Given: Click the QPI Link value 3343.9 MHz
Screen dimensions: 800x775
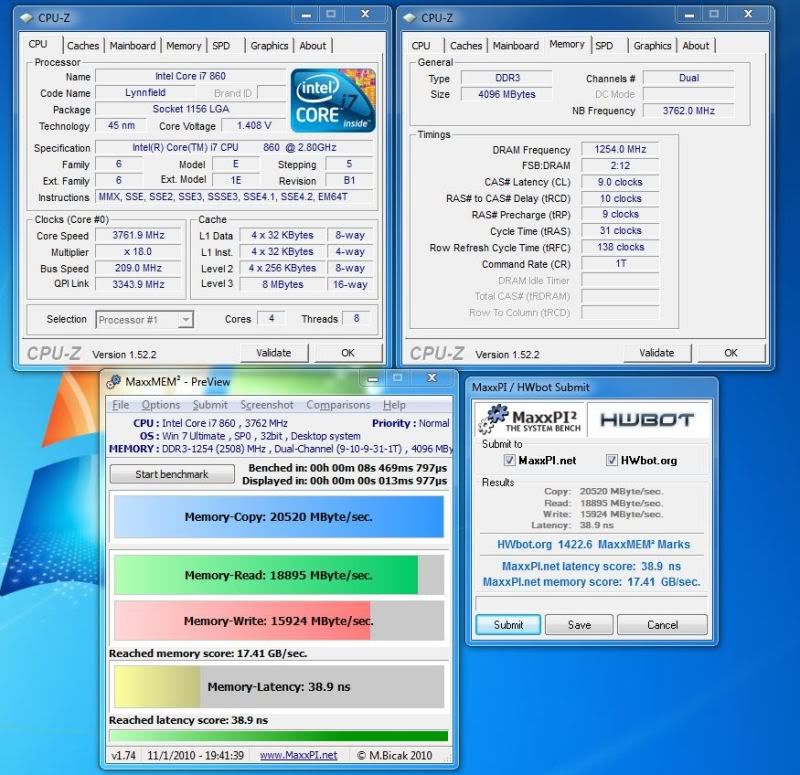Looking at the screenshot, I should [x=138, y=284].
